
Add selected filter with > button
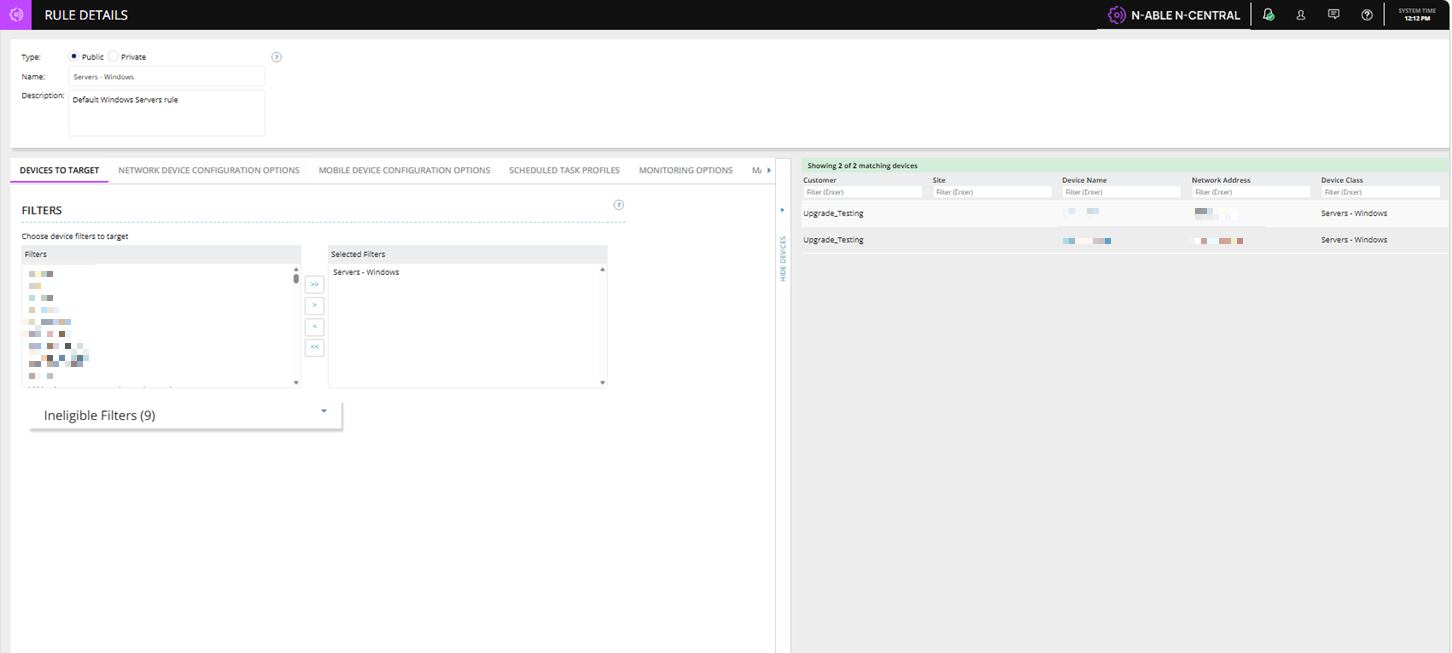[x=314, y=305]
